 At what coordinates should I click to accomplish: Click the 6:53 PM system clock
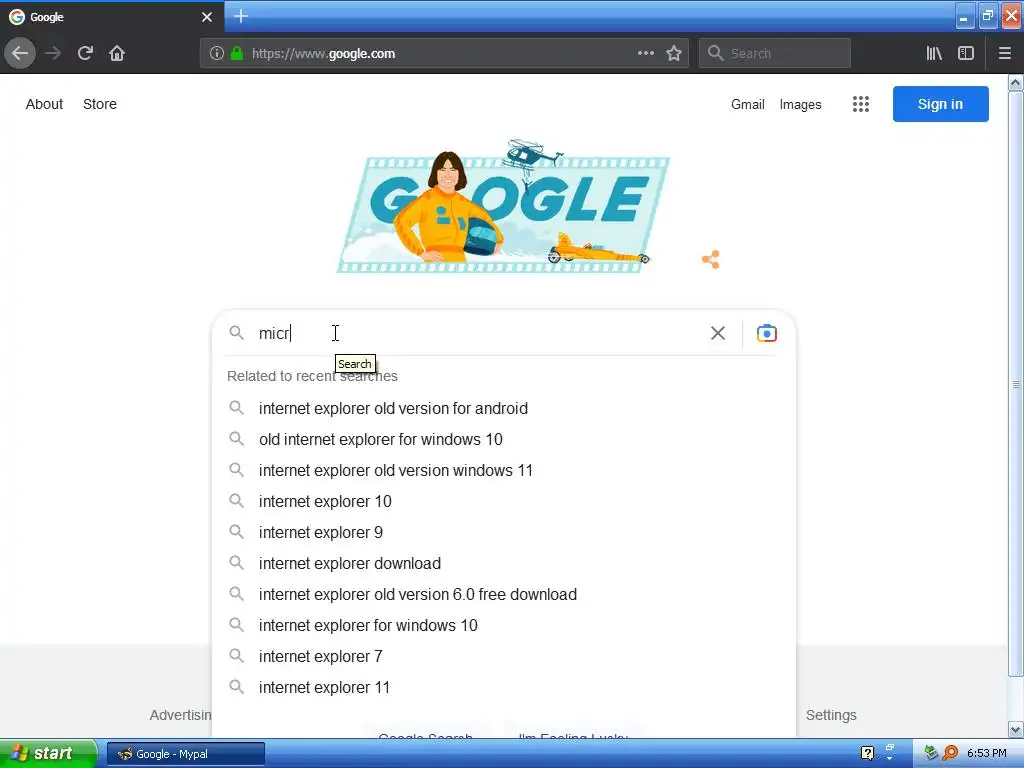[986, 754]
